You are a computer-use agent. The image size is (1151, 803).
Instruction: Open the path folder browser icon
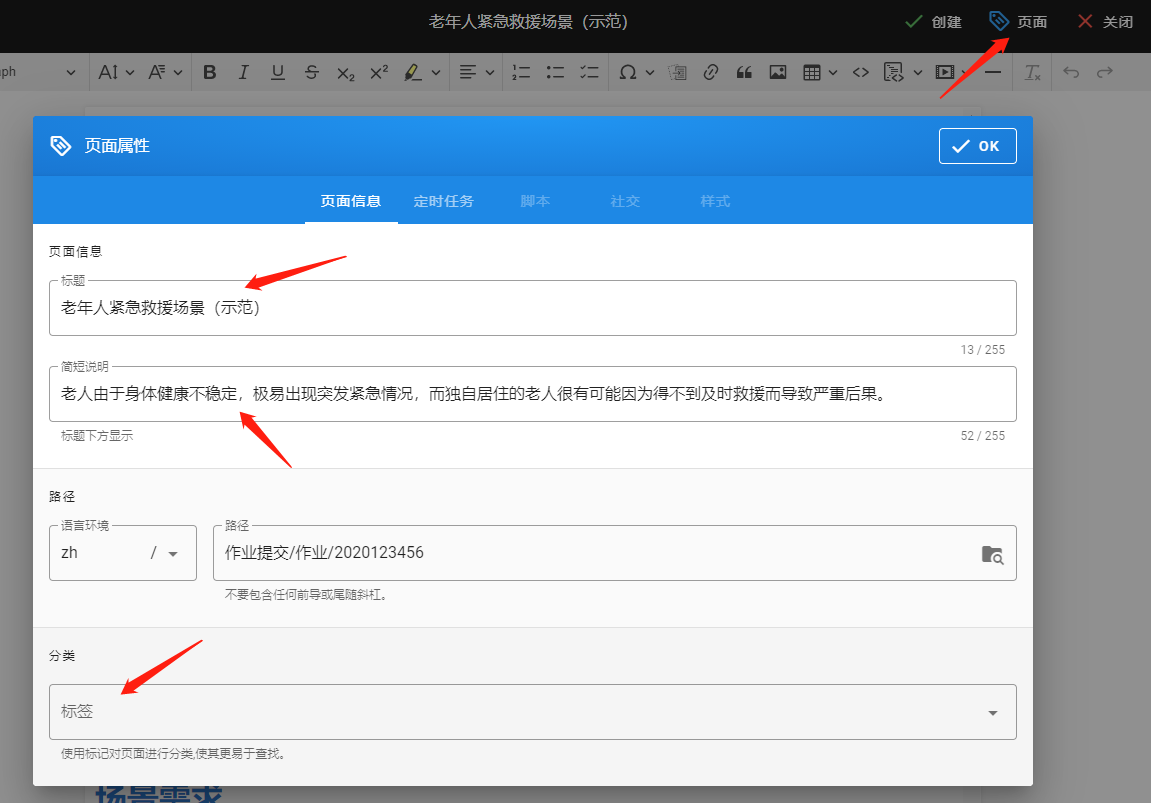point(992,555)
